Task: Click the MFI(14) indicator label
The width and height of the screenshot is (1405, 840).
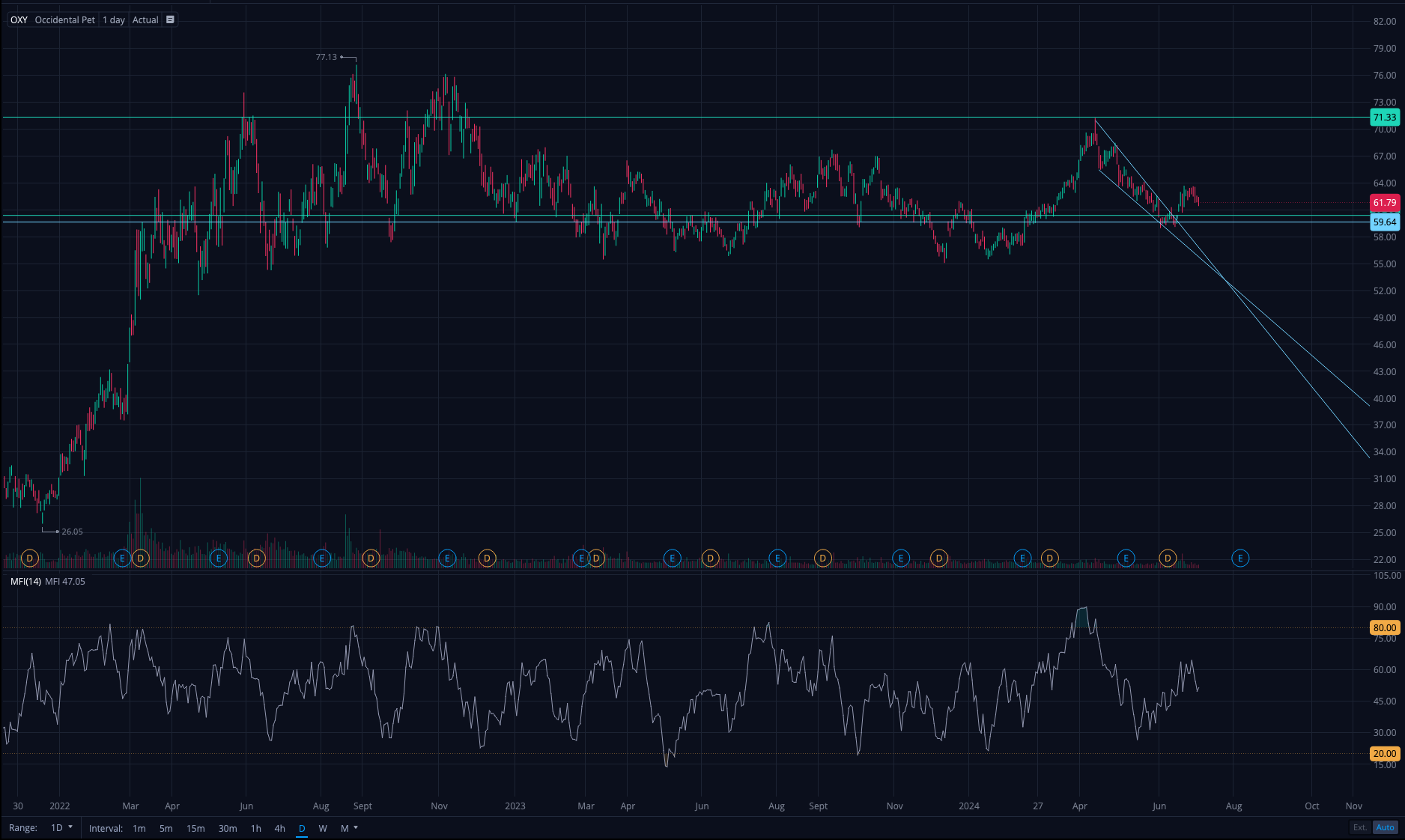Action: point(25,581)
